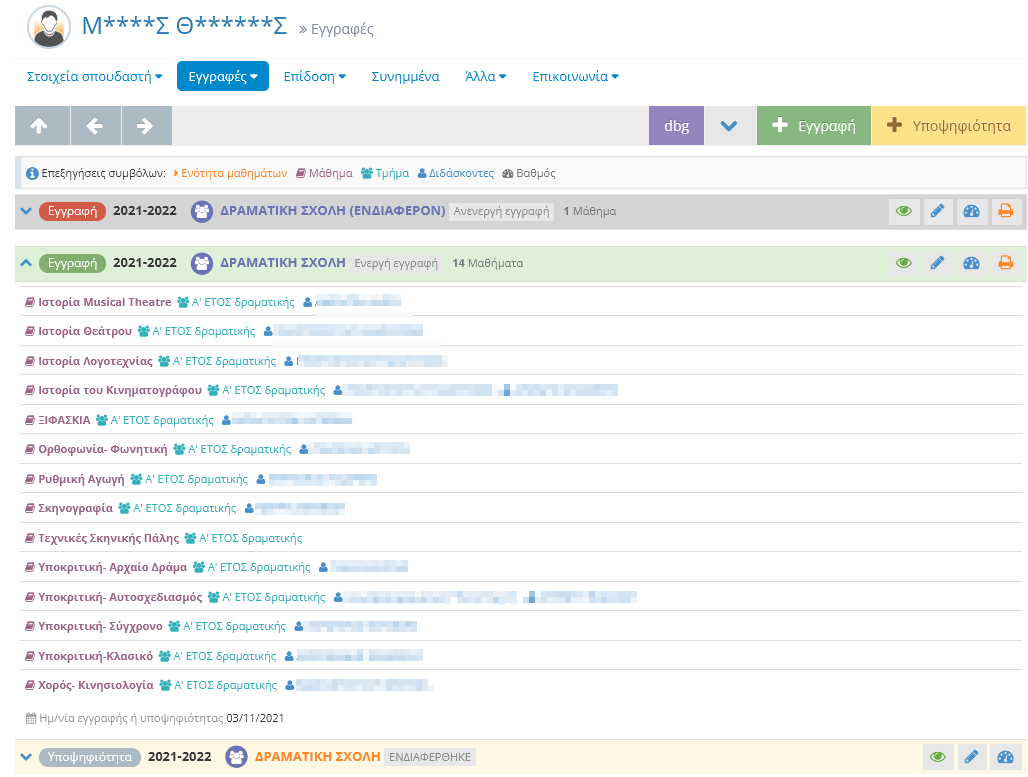
Task: Click the up arrow navigation button
Action: coord(42,126)
